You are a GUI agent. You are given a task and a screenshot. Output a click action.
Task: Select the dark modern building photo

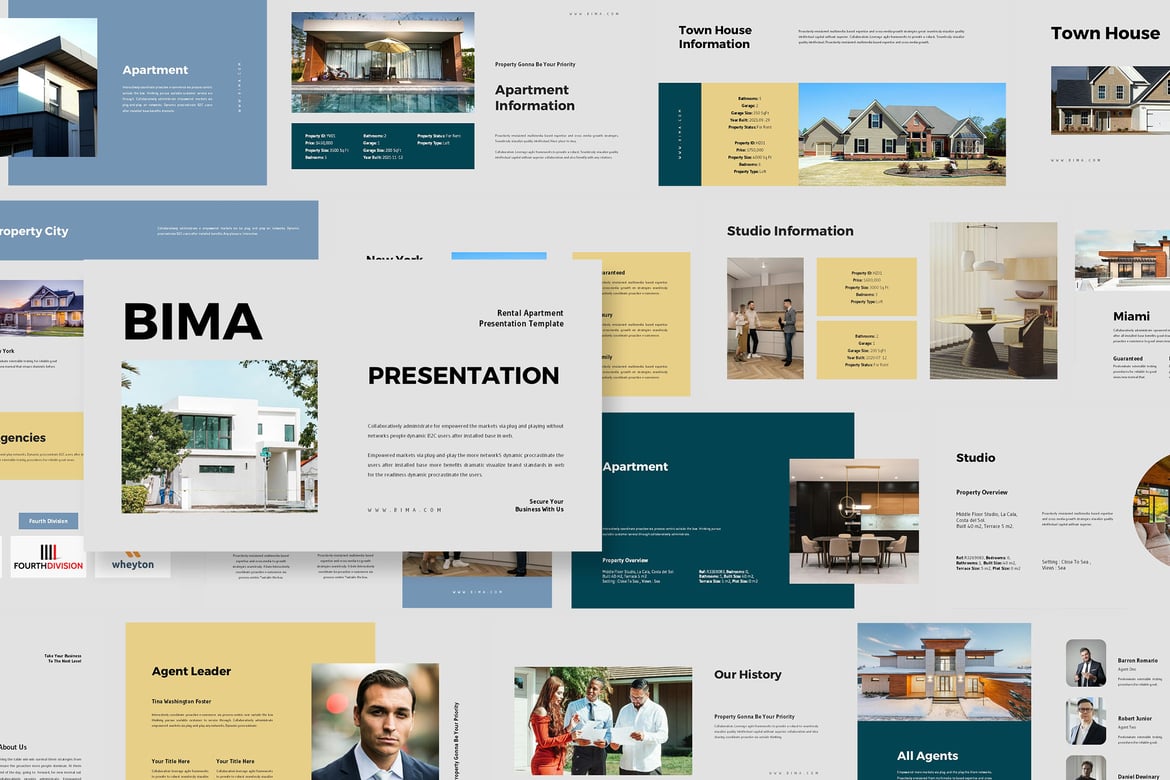click(x=49, y=87)
